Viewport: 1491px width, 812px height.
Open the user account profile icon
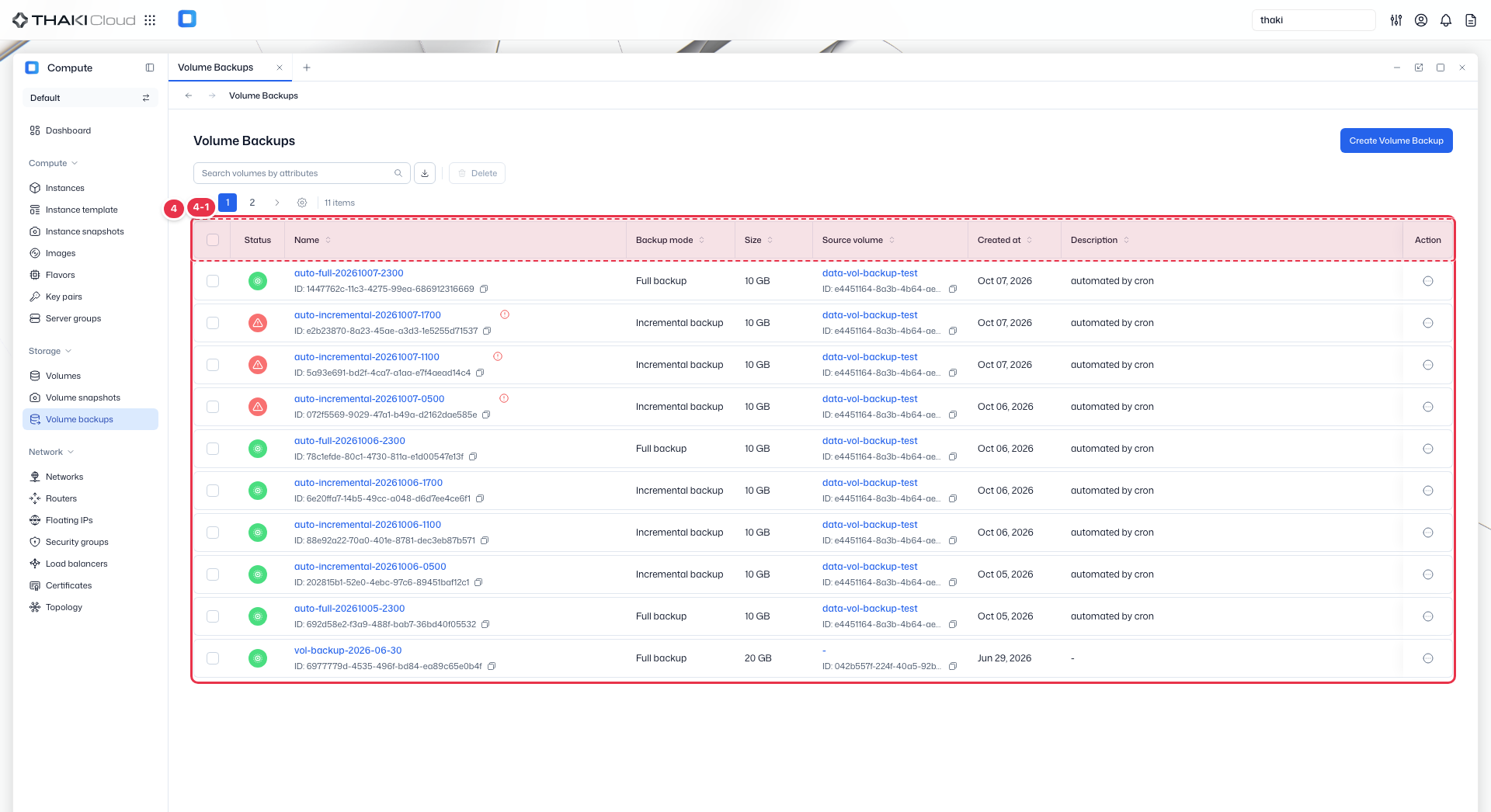(x=1421, y=20)
